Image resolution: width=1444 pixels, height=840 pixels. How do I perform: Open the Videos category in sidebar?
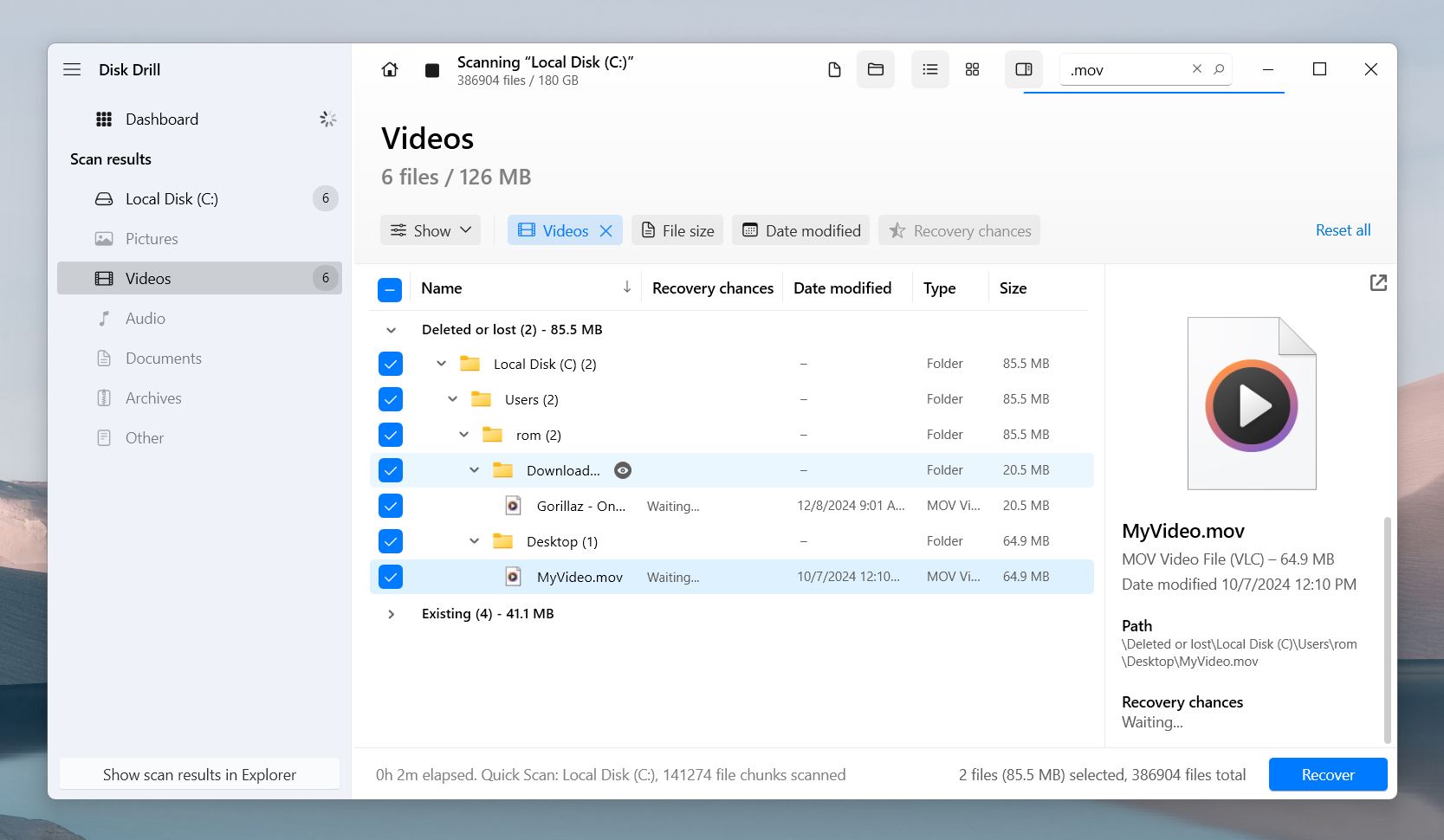tap(199, 279)
